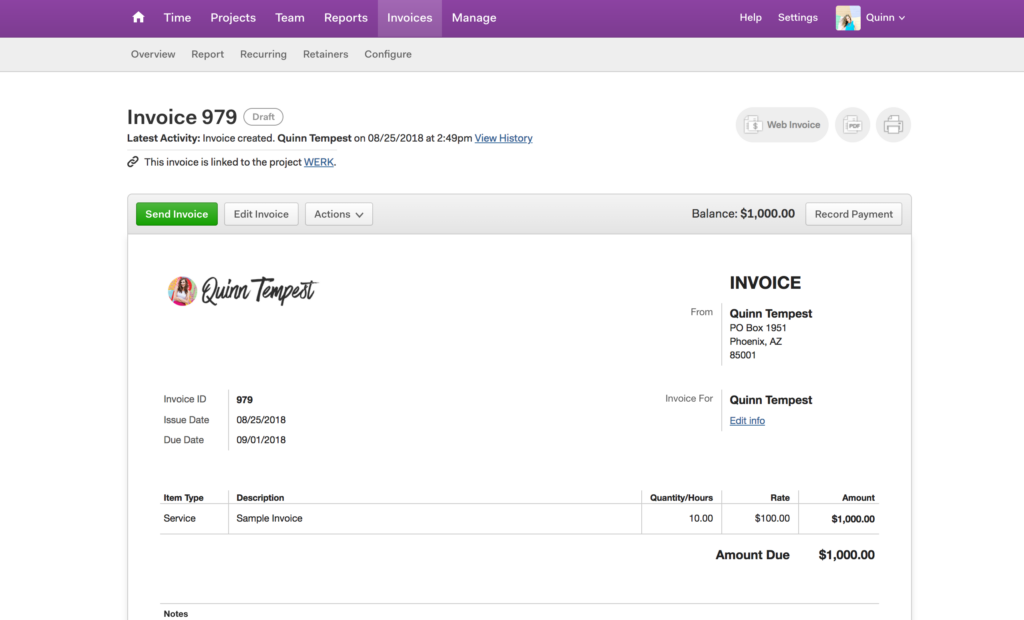Image resolution: width=1024 pixels, height=620 pixels.
Task: Click the issue date 08/25/2018
Action: click(261, 420)
